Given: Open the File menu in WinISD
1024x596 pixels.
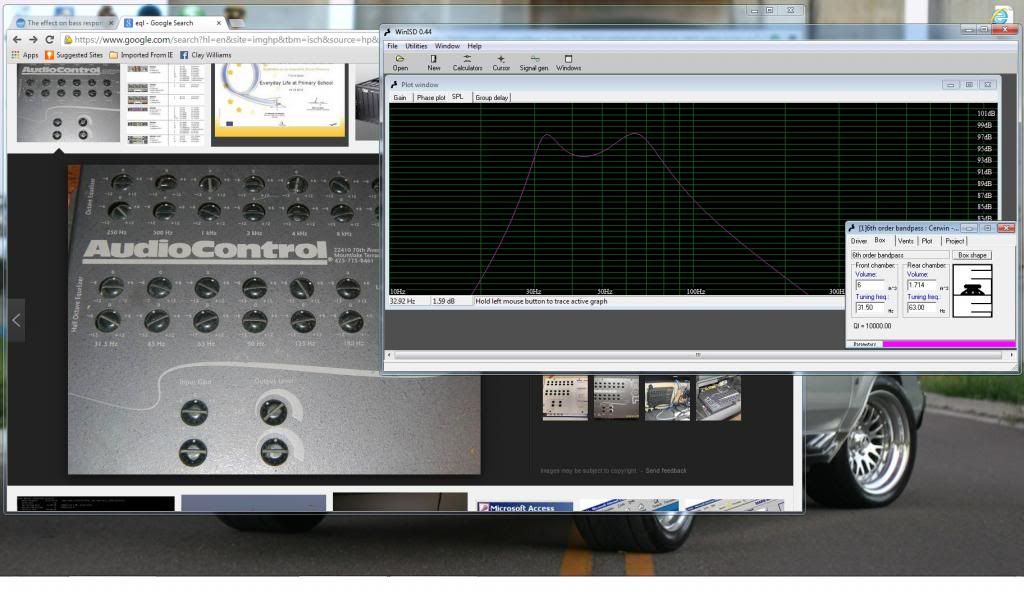Looking at the screenshot, I should coord(392,46).
